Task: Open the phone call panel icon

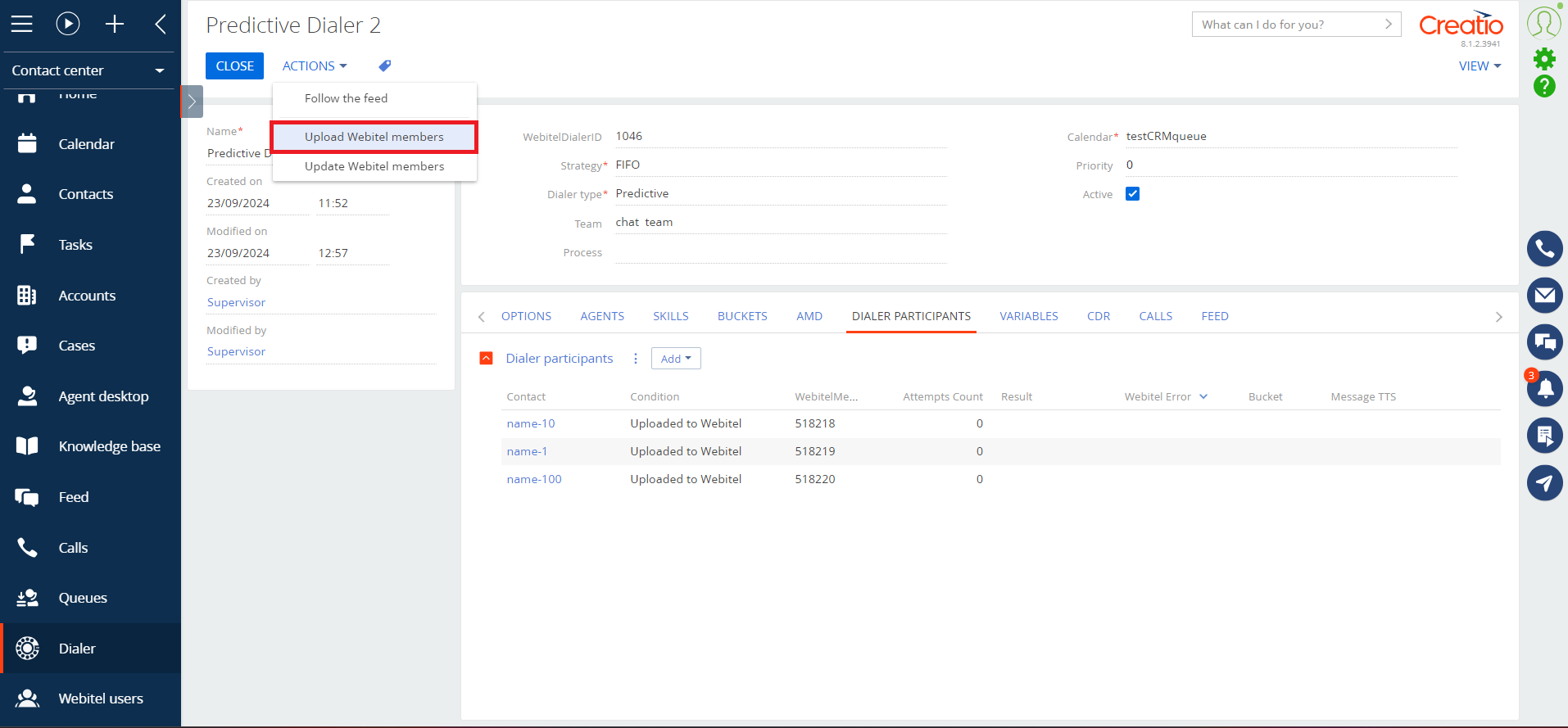Action: coord(1545,248)
